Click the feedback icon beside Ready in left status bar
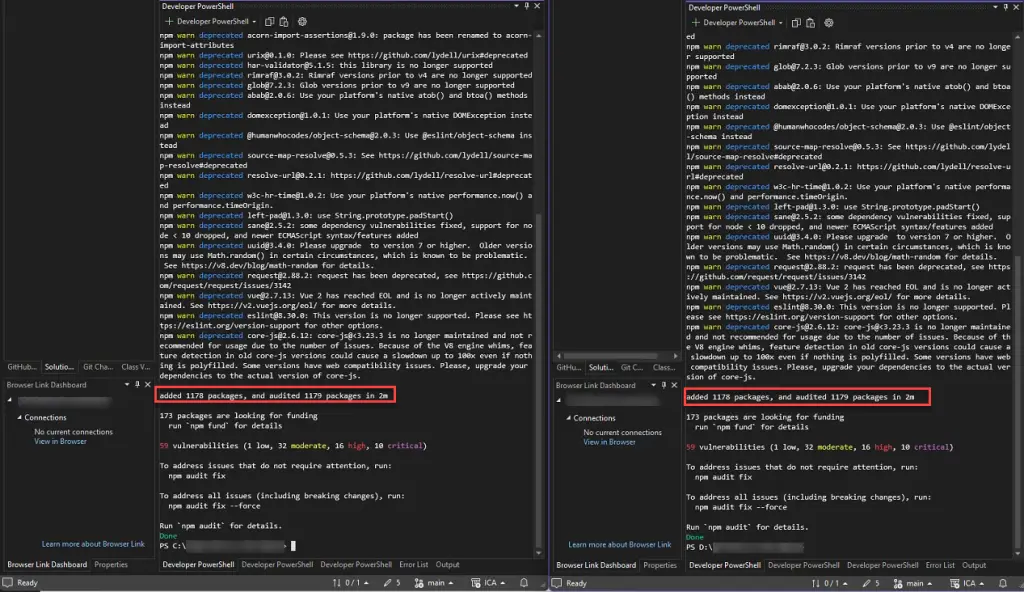This screenshot has height=592, width=1024. pos(8,582)
